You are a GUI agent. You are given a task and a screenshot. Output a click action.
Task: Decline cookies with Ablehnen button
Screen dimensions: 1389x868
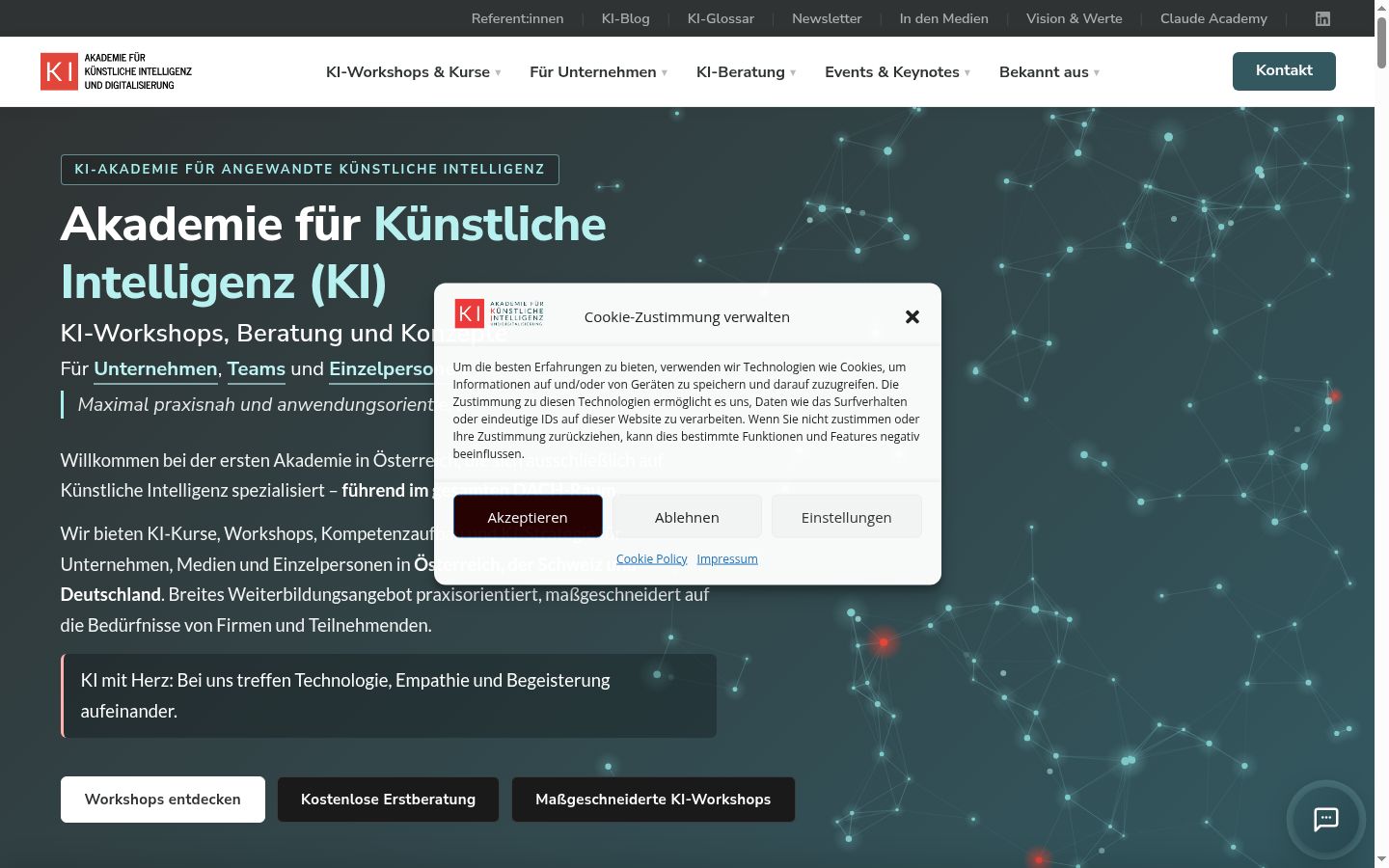pos(687,517)
